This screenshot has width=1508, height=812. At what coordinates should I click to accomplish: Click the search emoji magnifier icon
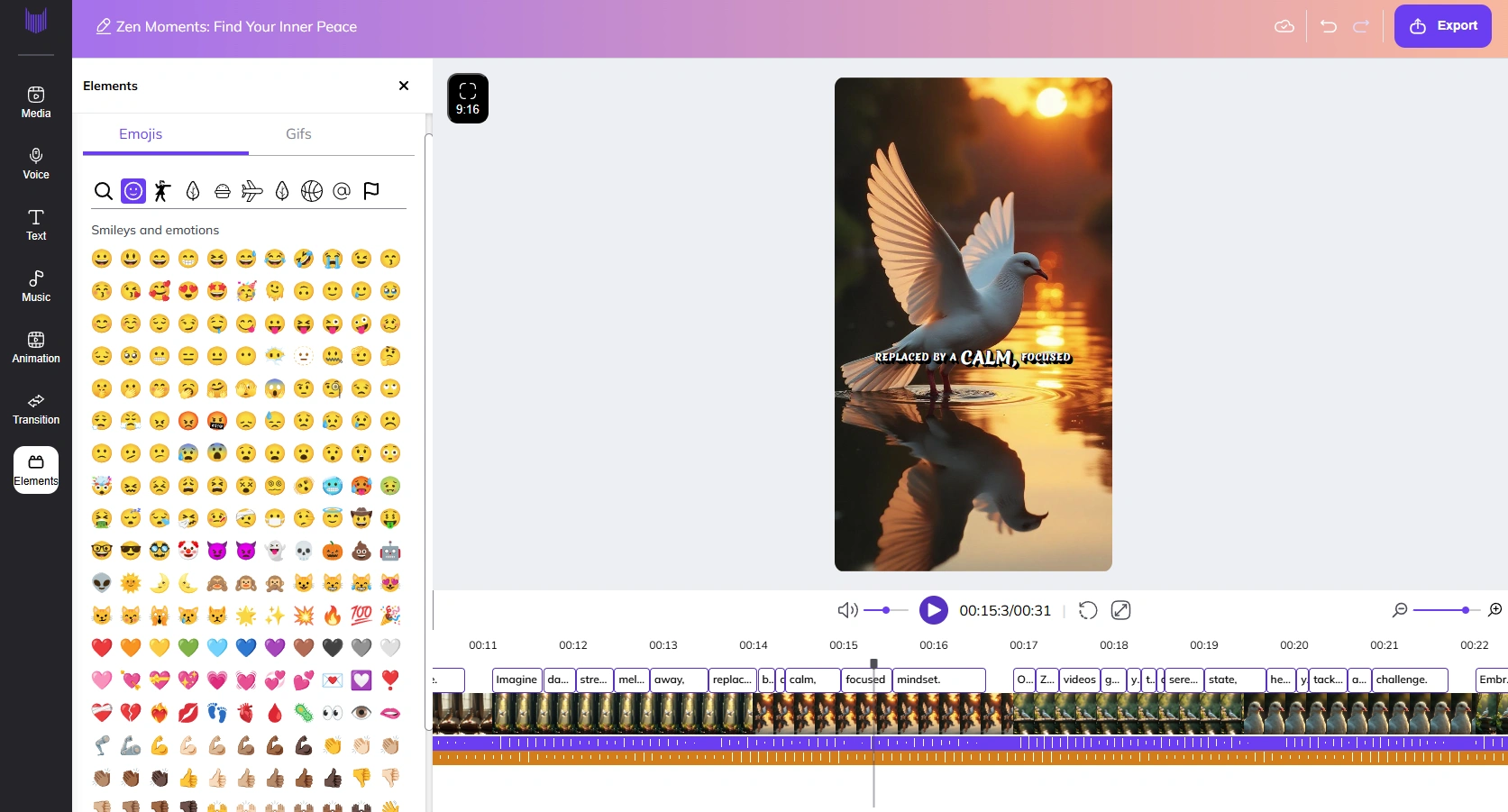pos(104,191)
